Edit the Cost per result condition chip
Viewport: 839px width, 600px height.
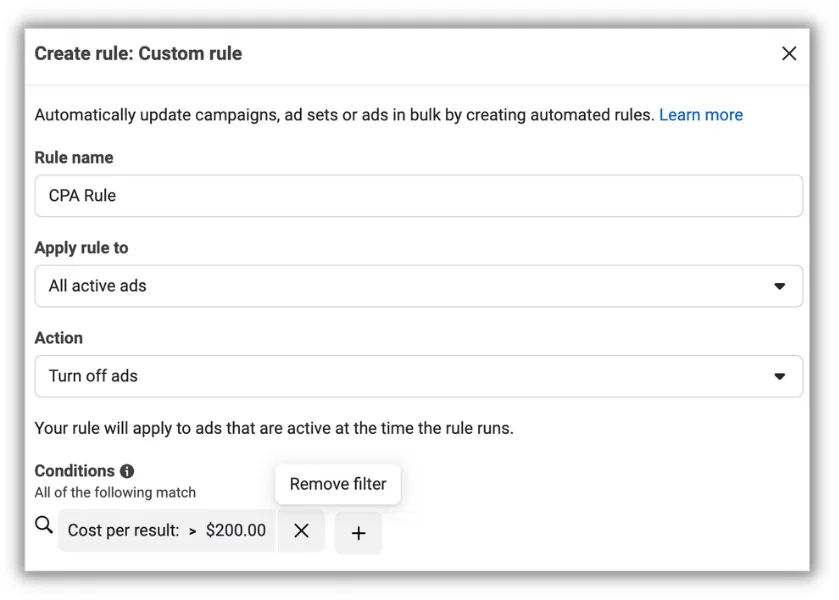coord(167,530)
